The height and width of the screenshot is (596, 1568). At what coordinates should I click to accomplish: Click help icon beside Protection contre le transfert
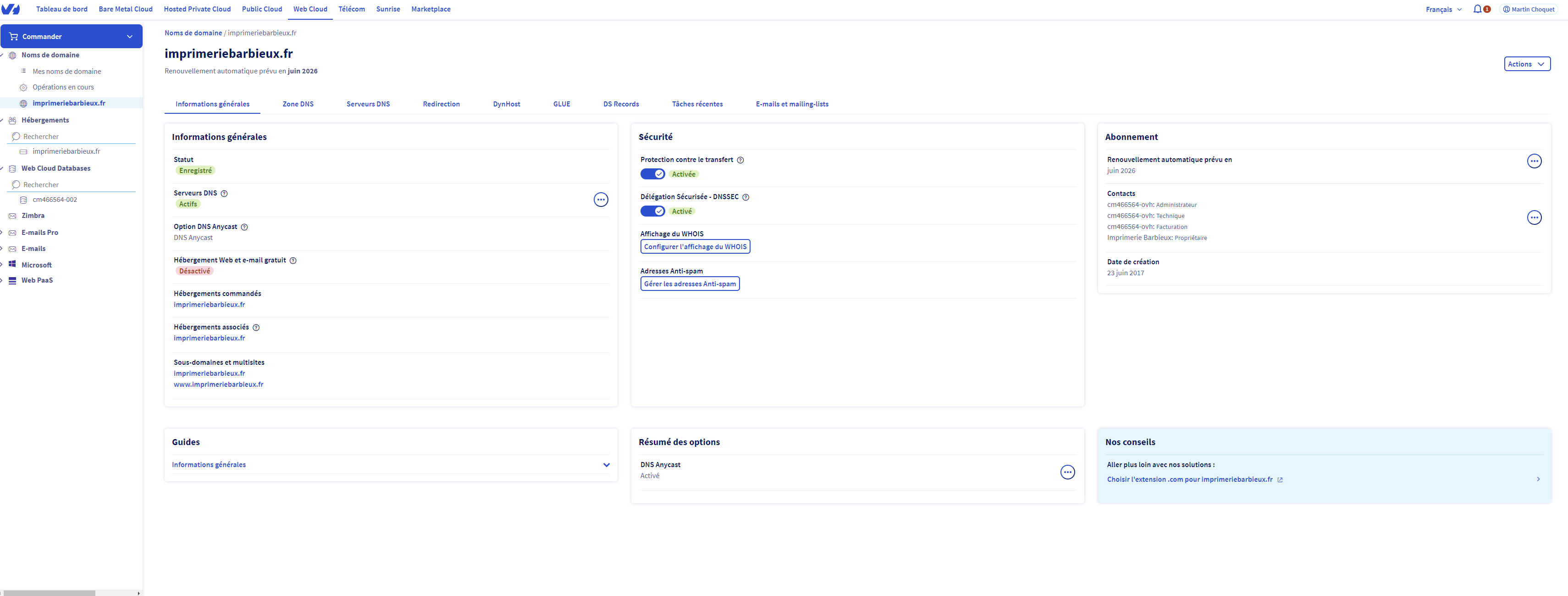click(740, 160)
